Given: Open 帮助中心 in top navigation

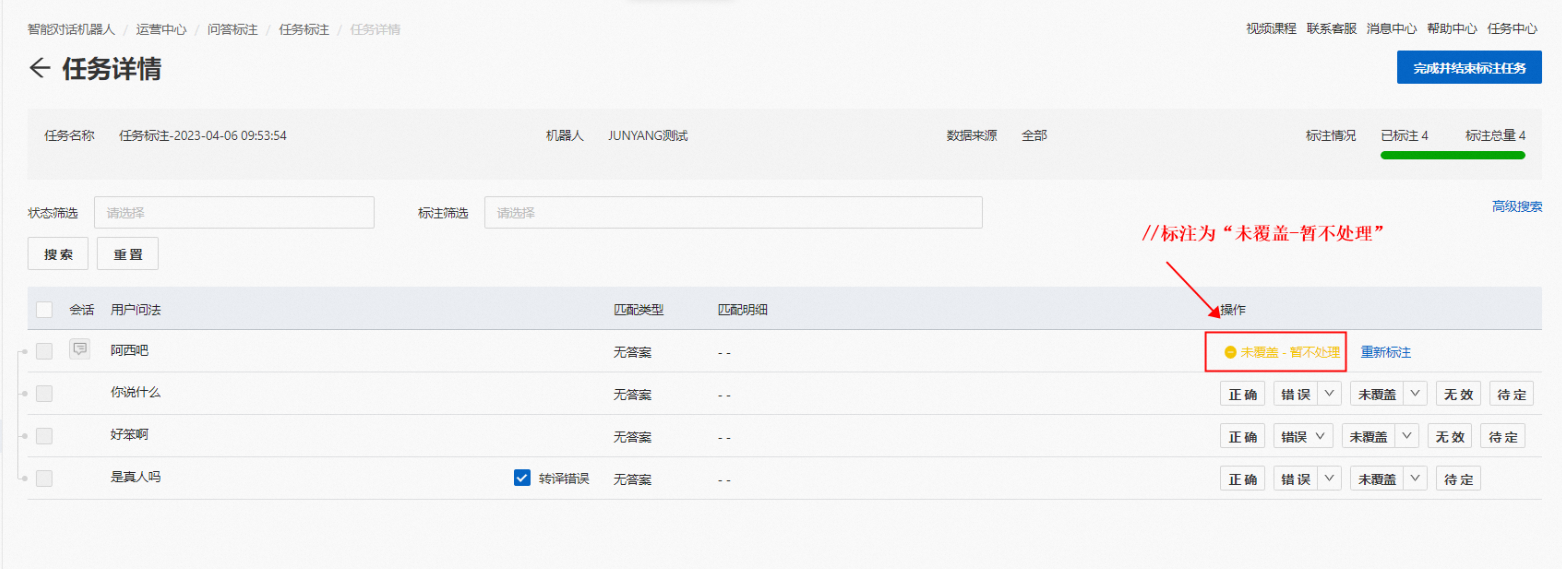Looking at the screenshot, I should (x=1452, y=29).
